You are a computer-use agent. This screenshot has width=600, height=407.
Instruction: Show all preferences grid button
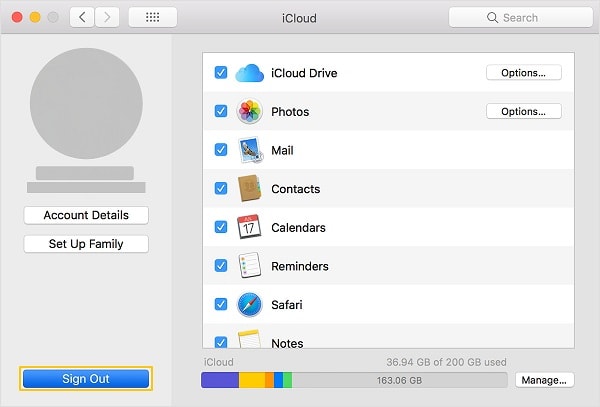point(153,18)
